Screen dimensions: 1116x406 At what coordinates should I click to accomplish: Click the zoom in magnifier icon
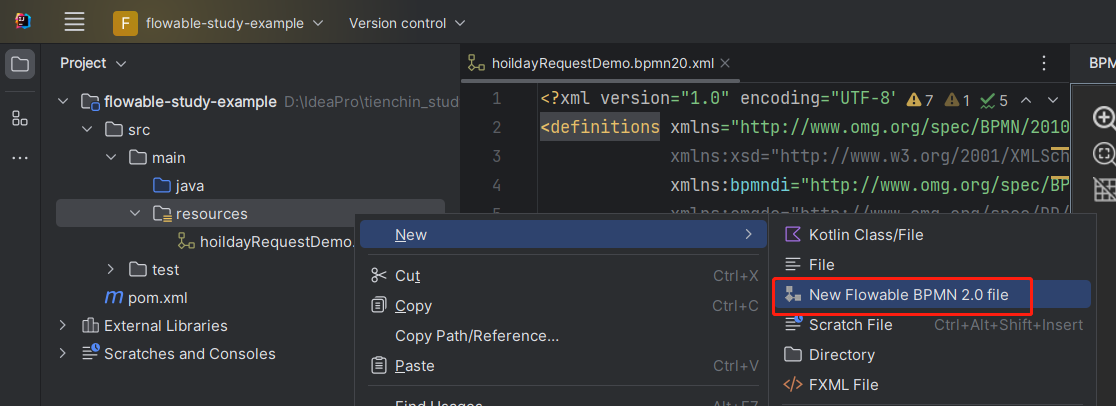pos(1104,118)
